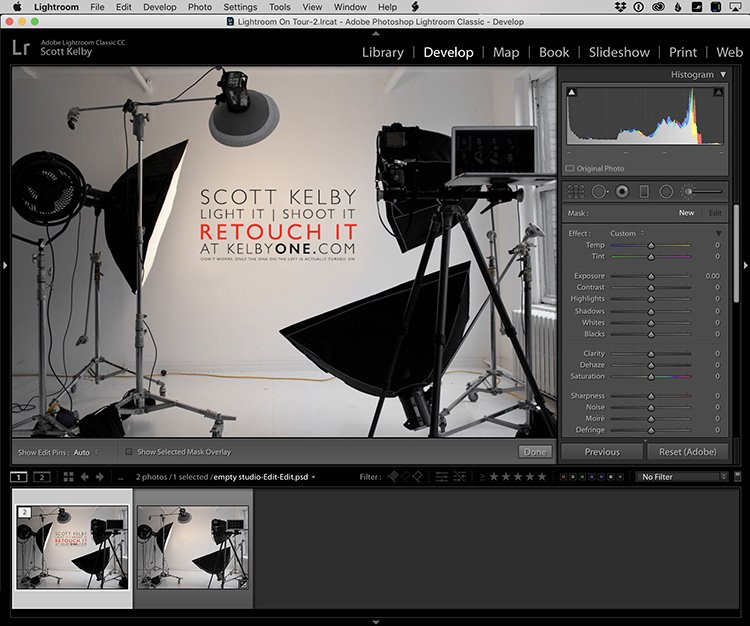Click the Creative Cloud menu bar icon

[x=658, y=7]
